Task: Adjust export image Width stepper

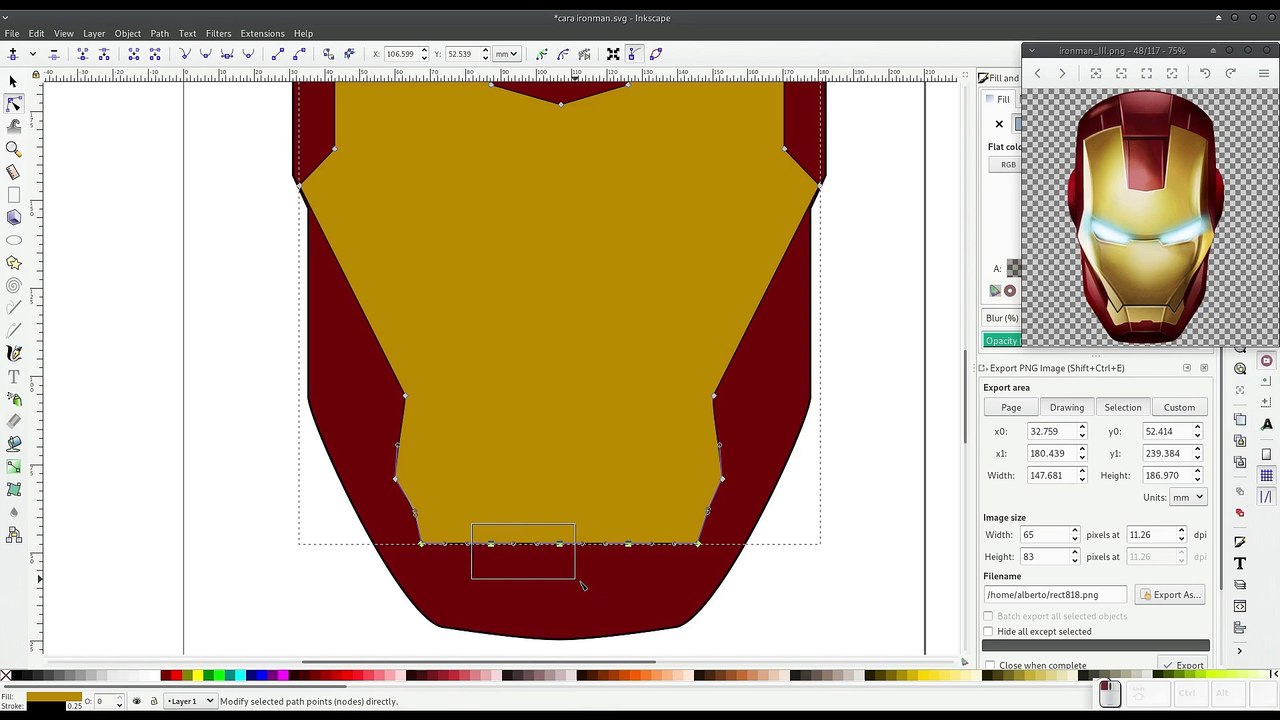Action: point(1075,535)
